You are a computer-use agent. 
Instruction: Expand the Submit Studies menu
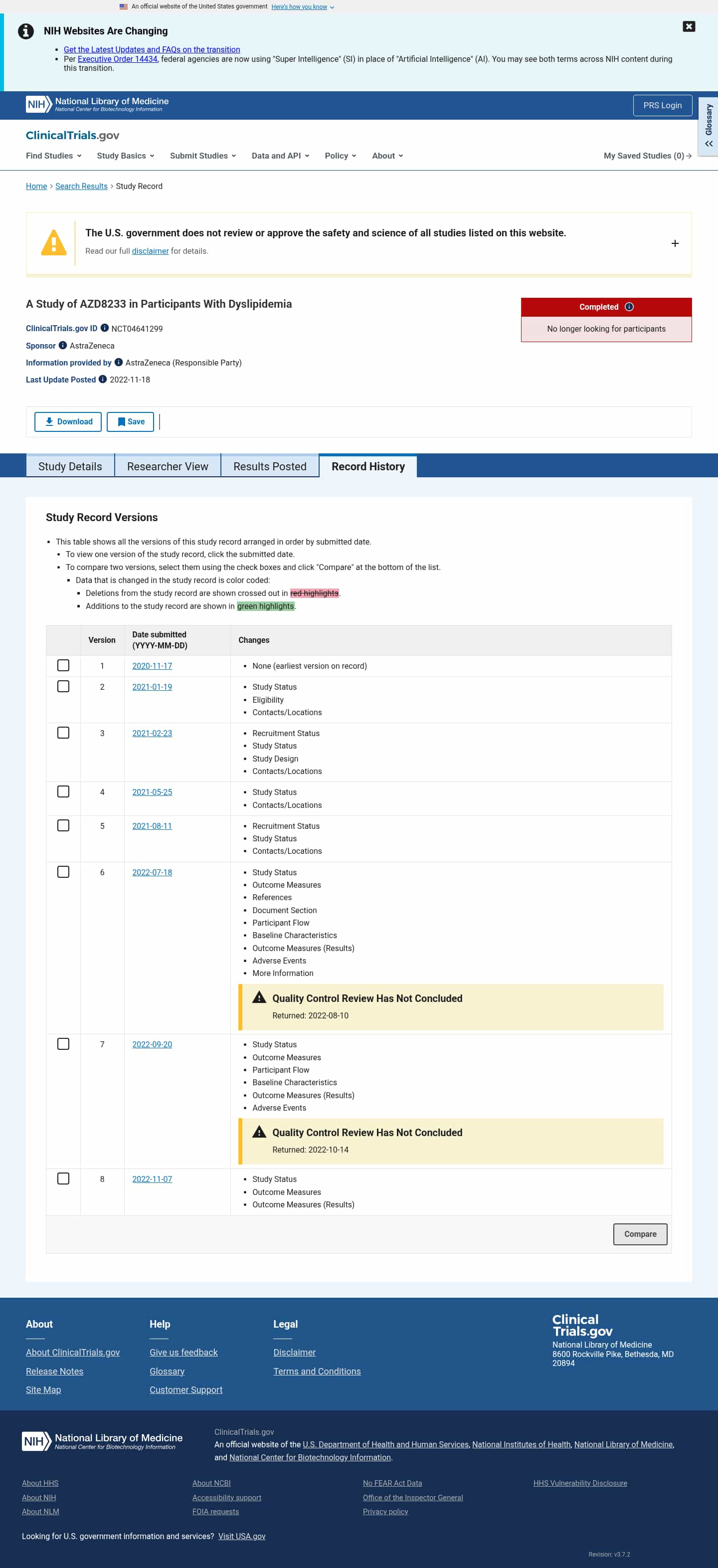coord(203,156)
